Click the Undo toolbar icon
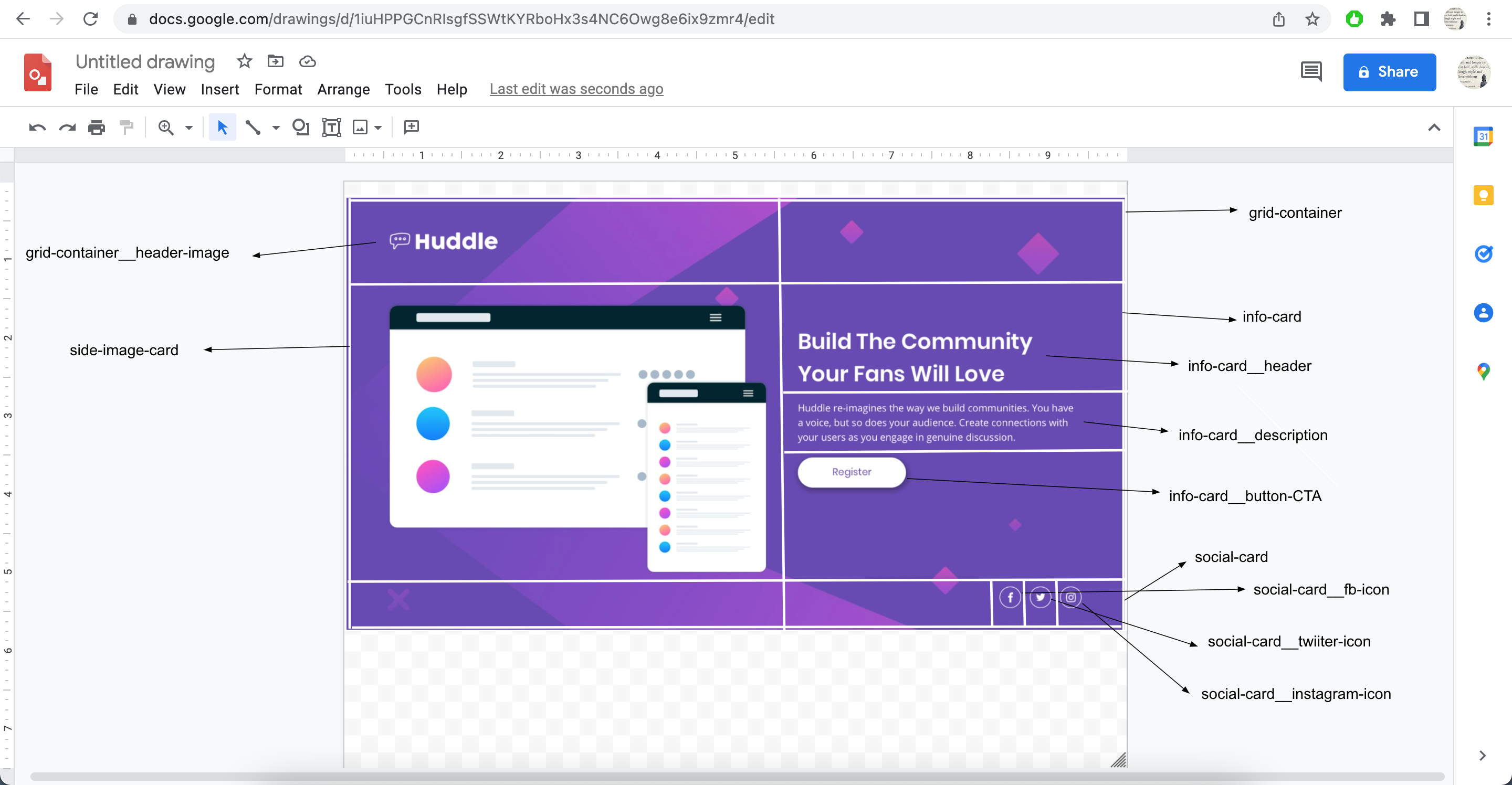This screenshot has height=785, width=1512. click(x=37, y=128)
